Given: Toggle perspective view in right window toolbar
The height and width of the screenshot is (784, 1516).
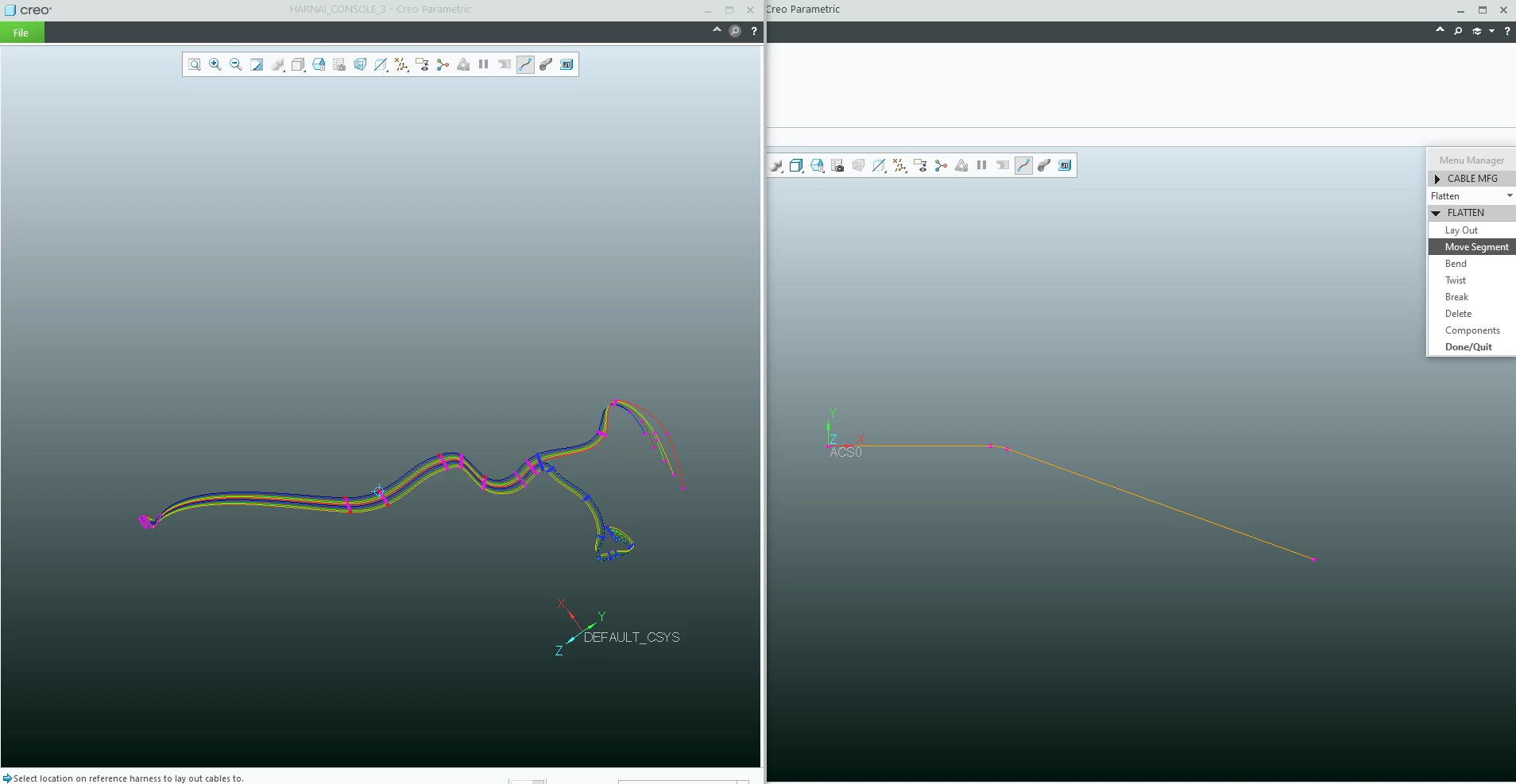Looking at the screenshot, I should 858,165.
